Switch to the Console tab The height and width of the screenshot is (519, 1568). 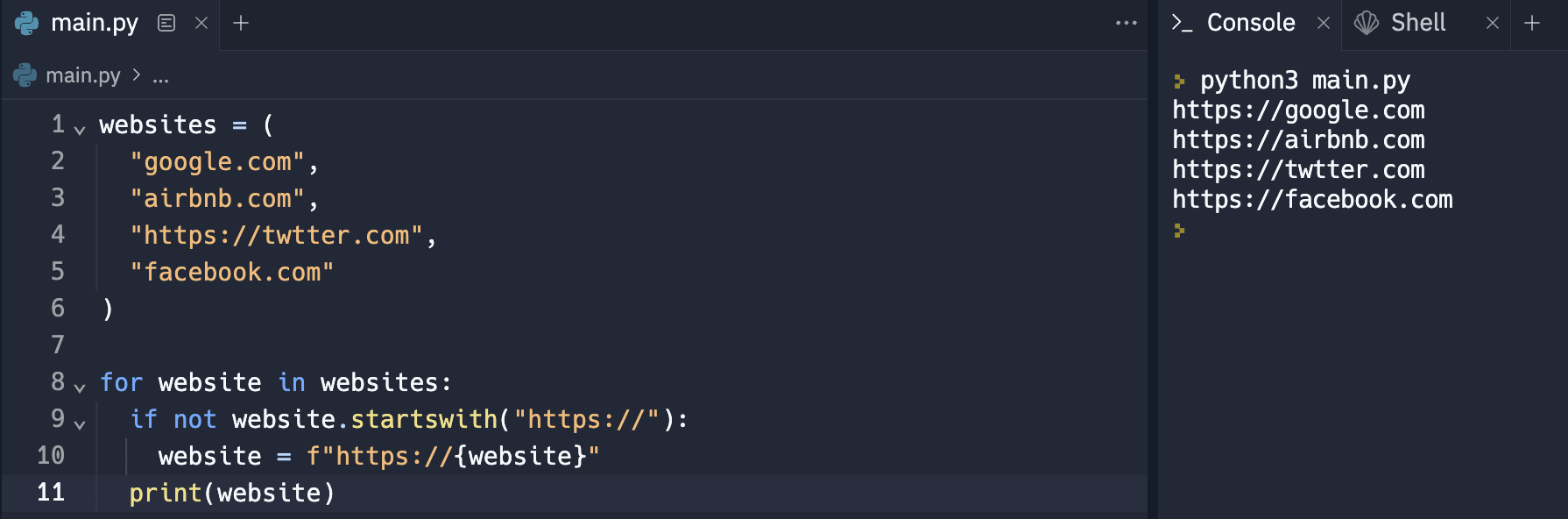1251,24
